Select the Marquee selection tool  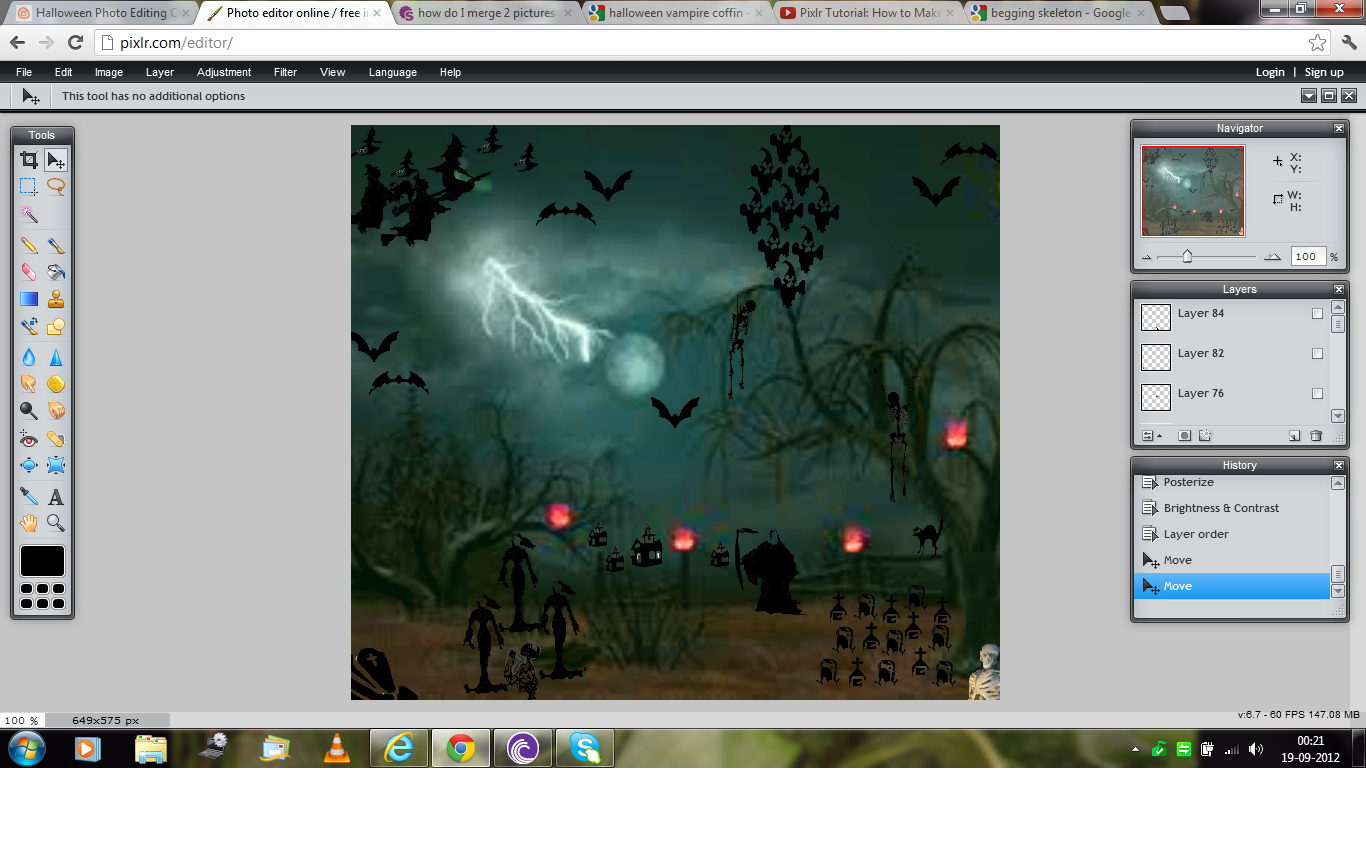29,186
